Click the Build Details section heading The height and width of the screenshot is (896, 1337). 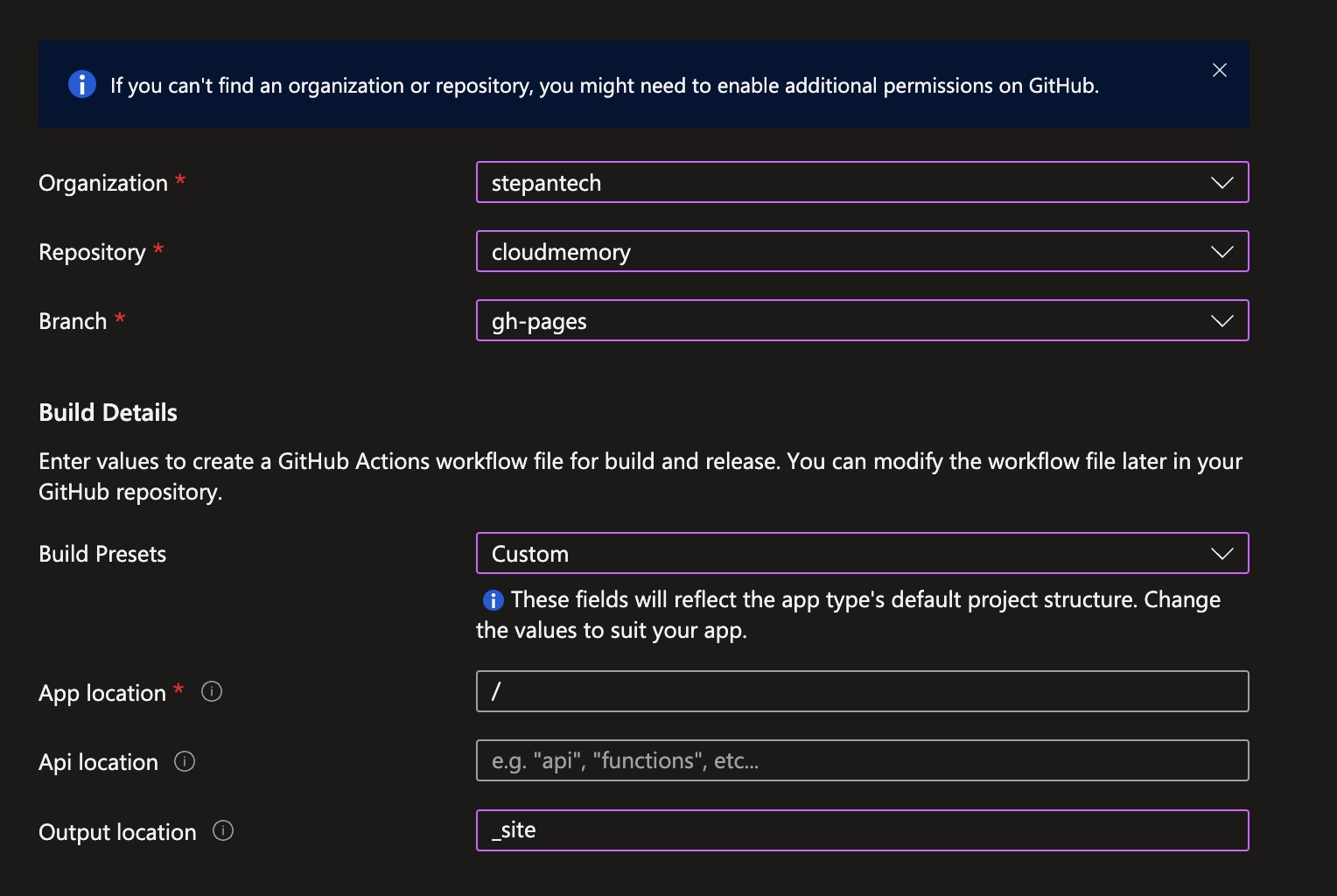(108, 413)
